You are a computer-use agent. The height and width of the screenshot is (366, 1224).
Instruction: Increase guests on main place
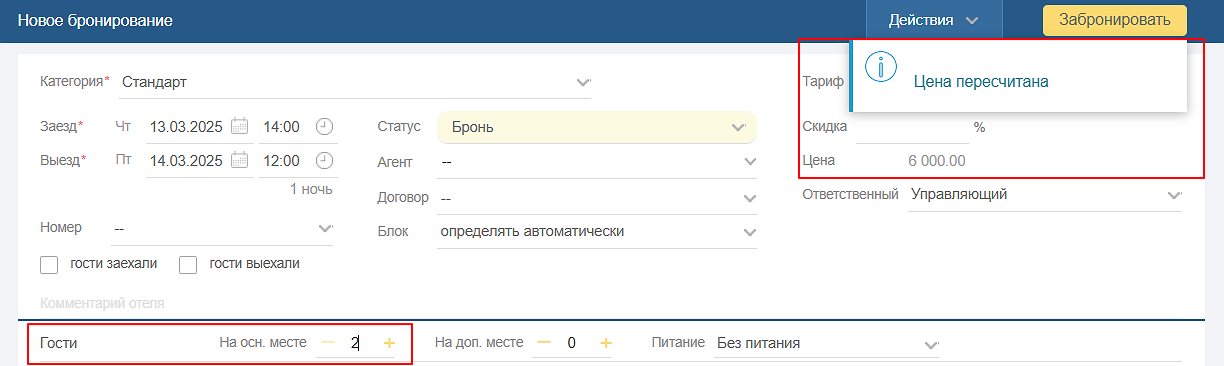pyautogui.click(x=389, y=343)
